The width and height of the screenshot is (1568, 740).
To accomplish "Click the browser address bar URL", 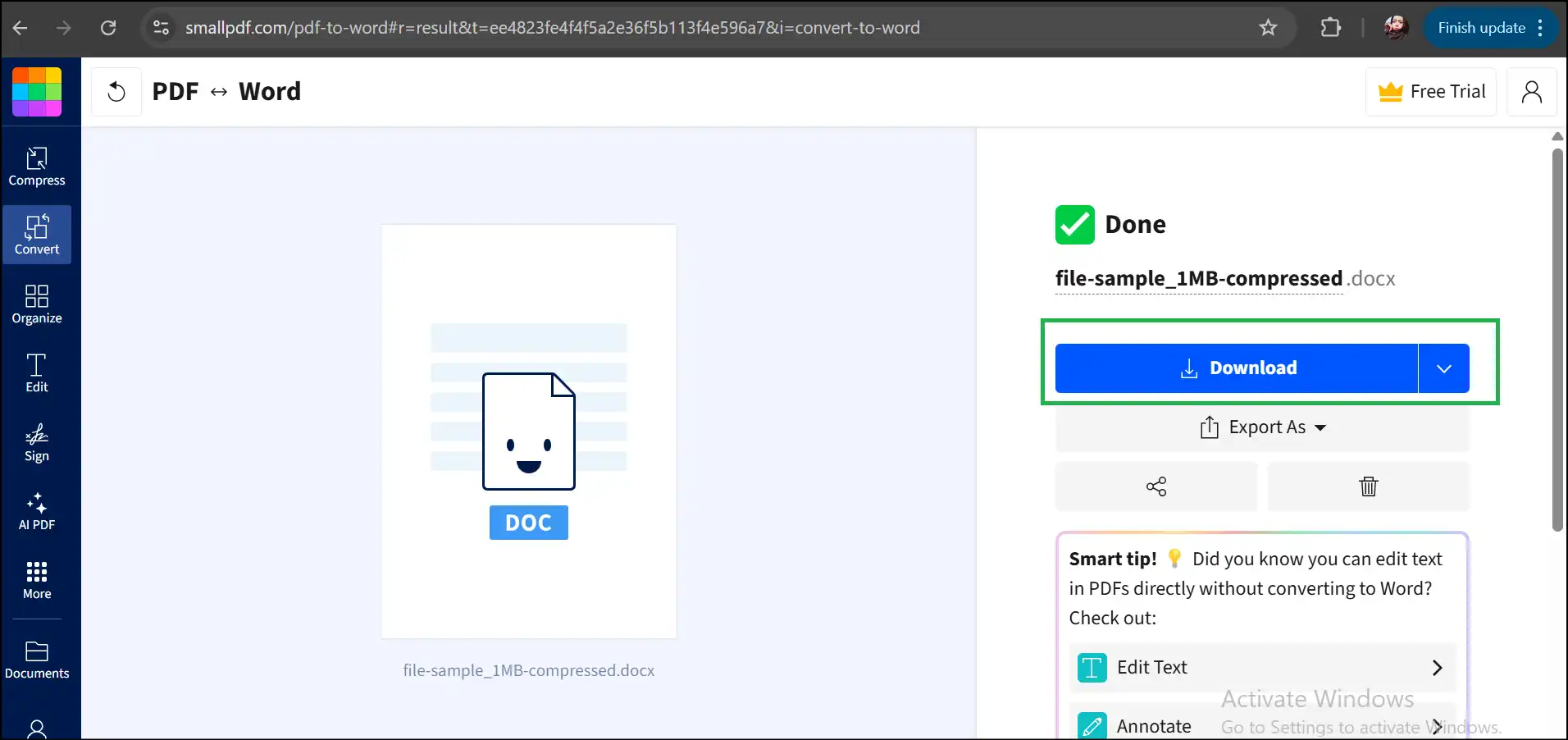I will point(553,28).
